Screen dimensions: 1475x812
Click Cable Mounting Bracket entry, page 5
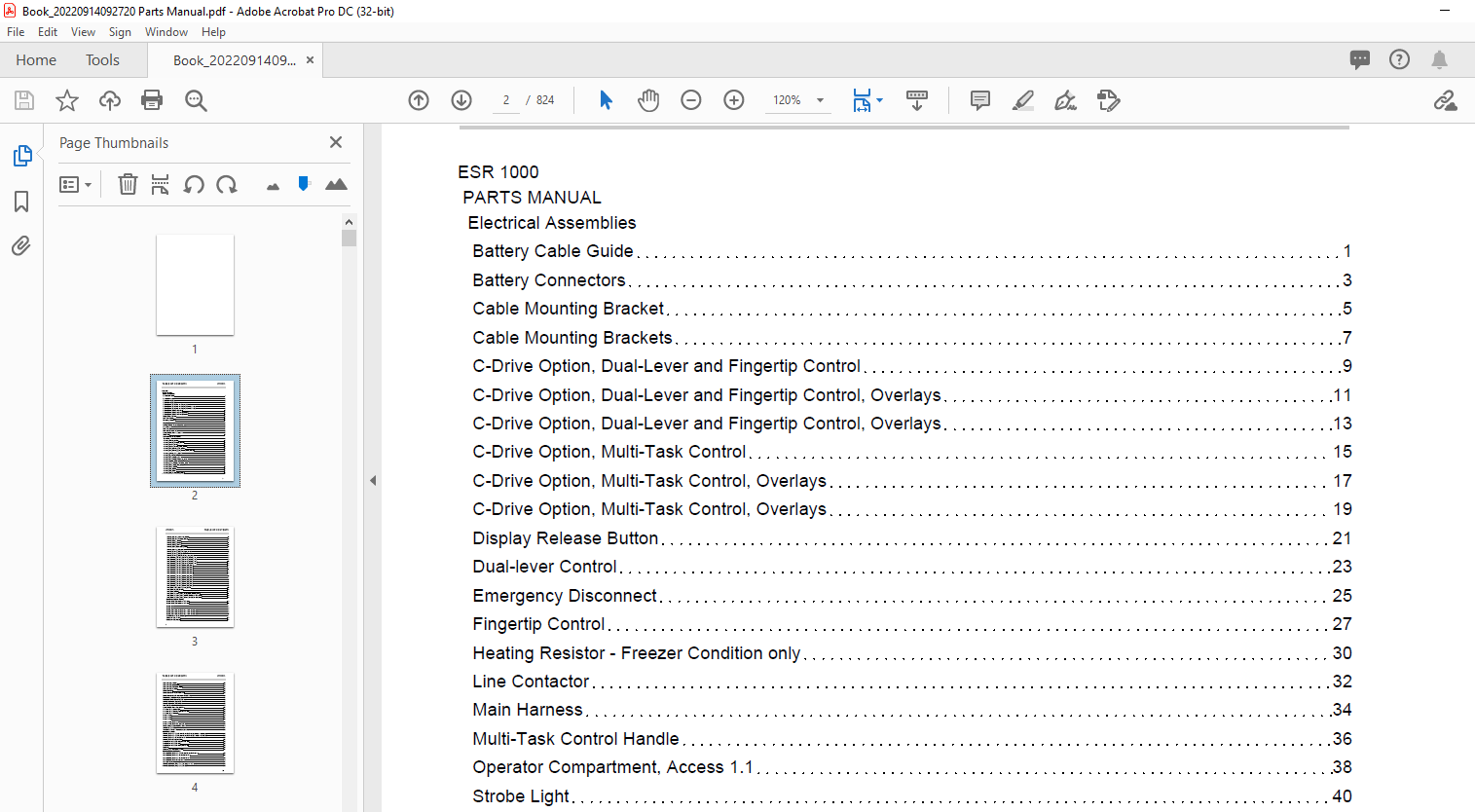pyautogui.click(x=911, y=309)
